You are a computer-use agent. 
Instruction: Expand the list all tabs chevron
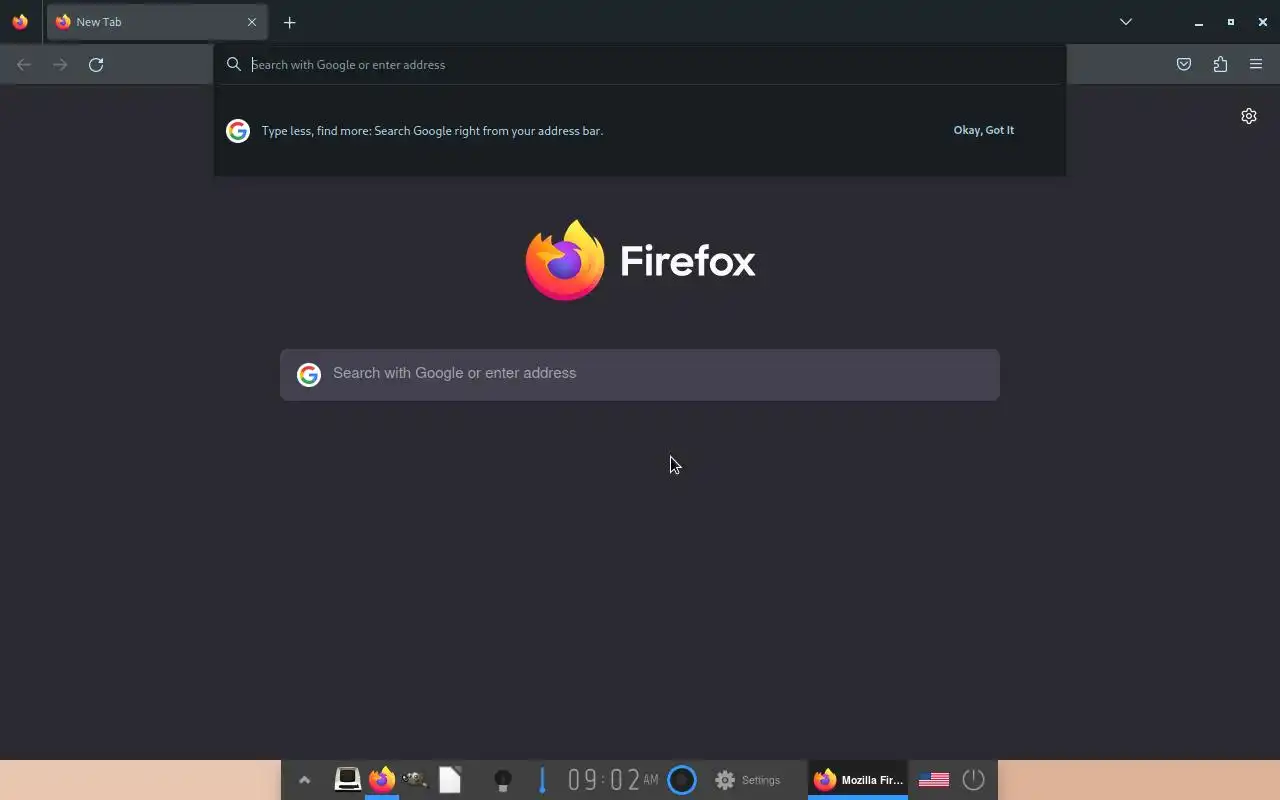(1126, 22)
